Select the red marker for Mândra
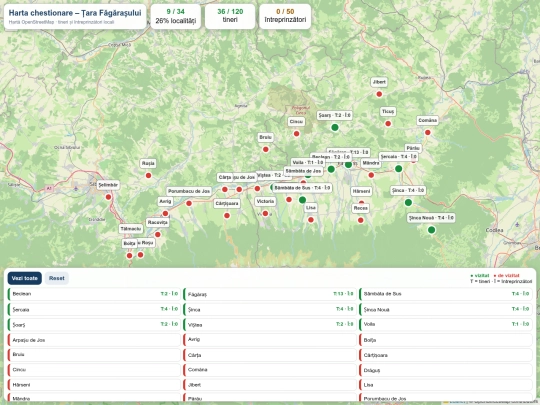540x405 pixels. [x=371, y=175]
